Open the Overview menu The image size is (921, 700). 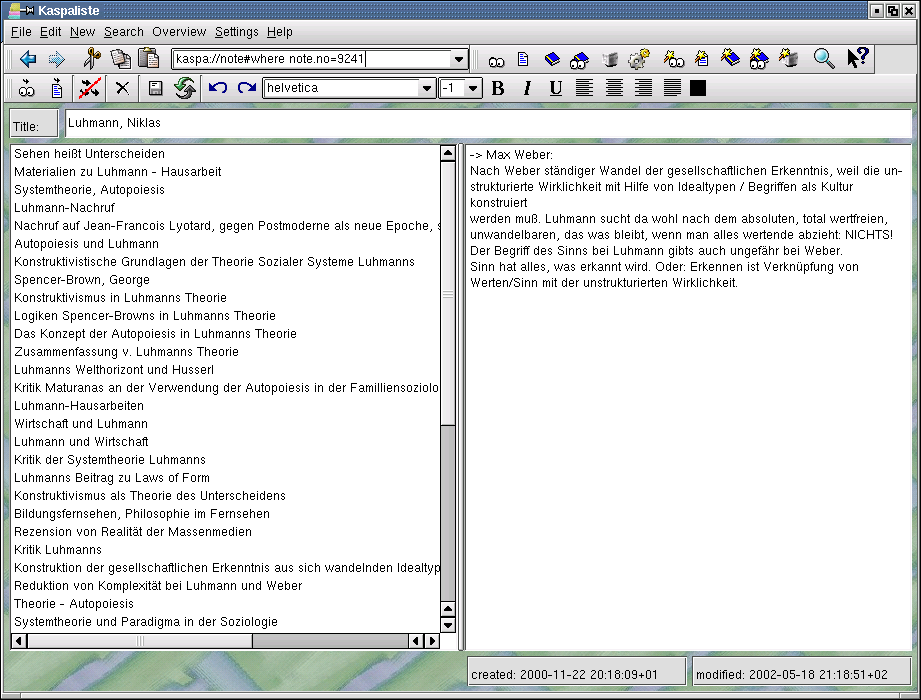click(179, 32)
